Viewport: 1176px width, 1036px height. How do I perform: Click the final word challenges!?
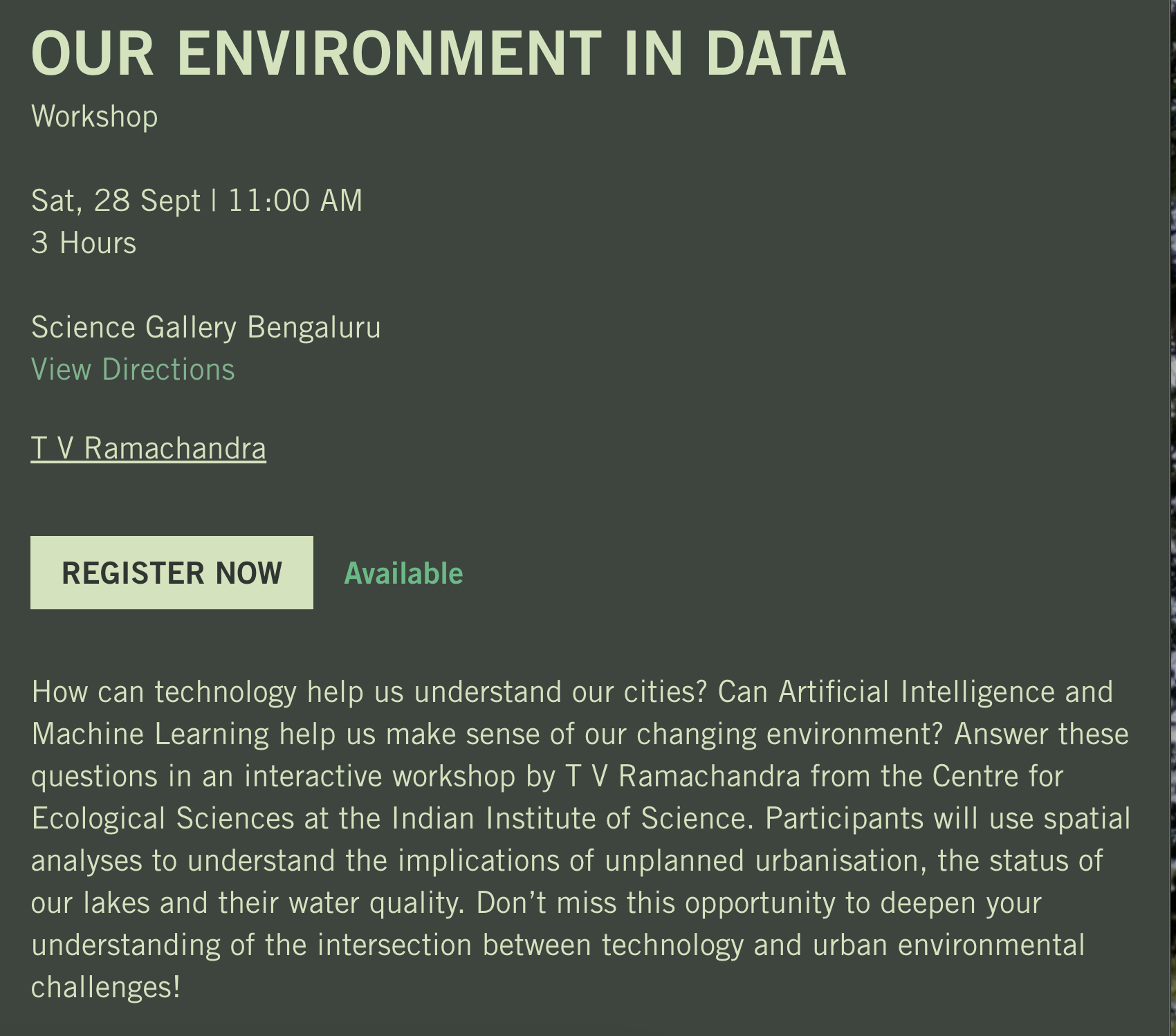(106, 987)
